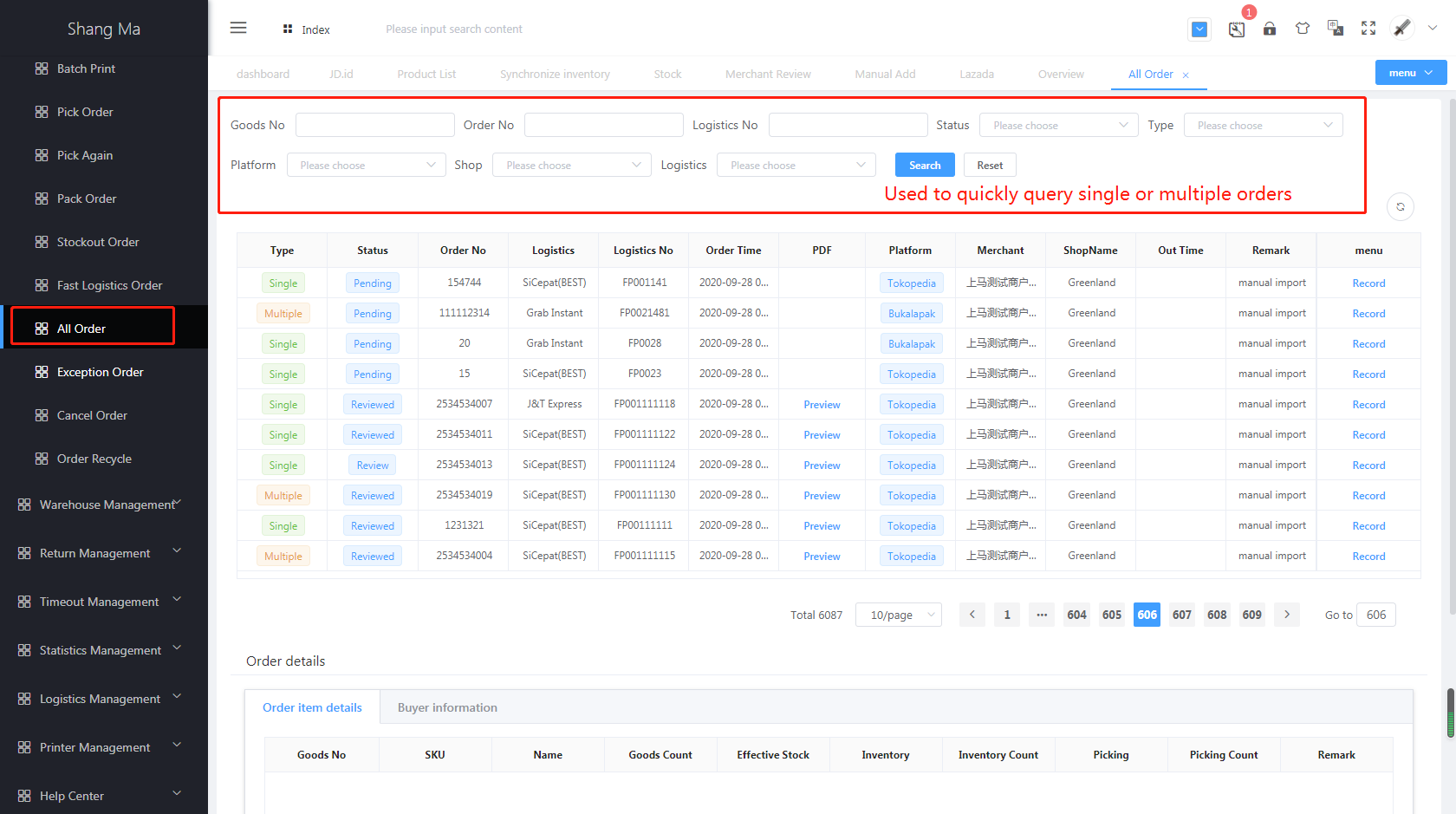1456x814 pixels.
Task: Open the Buyer information tab
Action: [447, 707]
